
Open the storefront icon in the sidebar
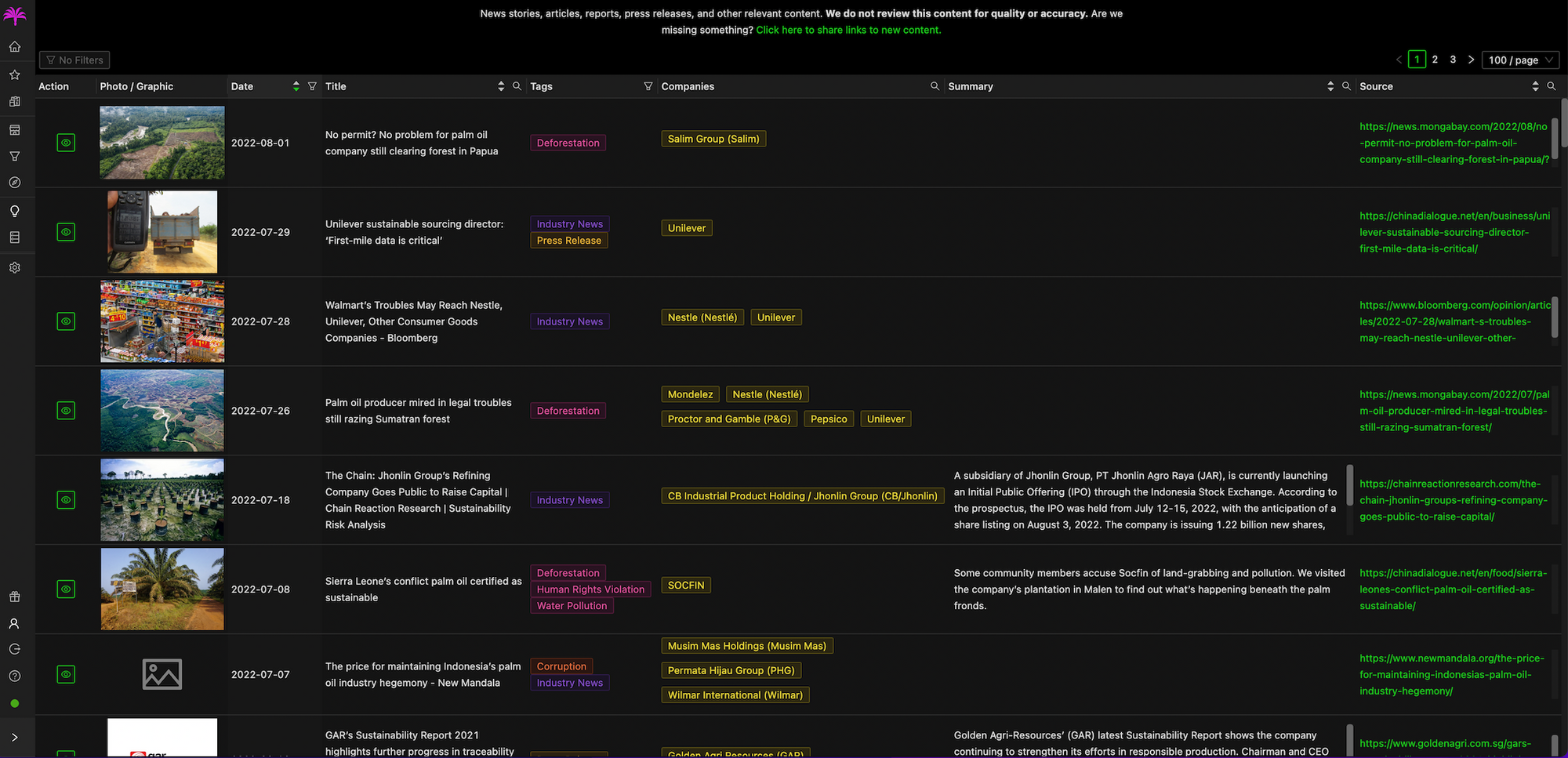click(x=14, y=129)
